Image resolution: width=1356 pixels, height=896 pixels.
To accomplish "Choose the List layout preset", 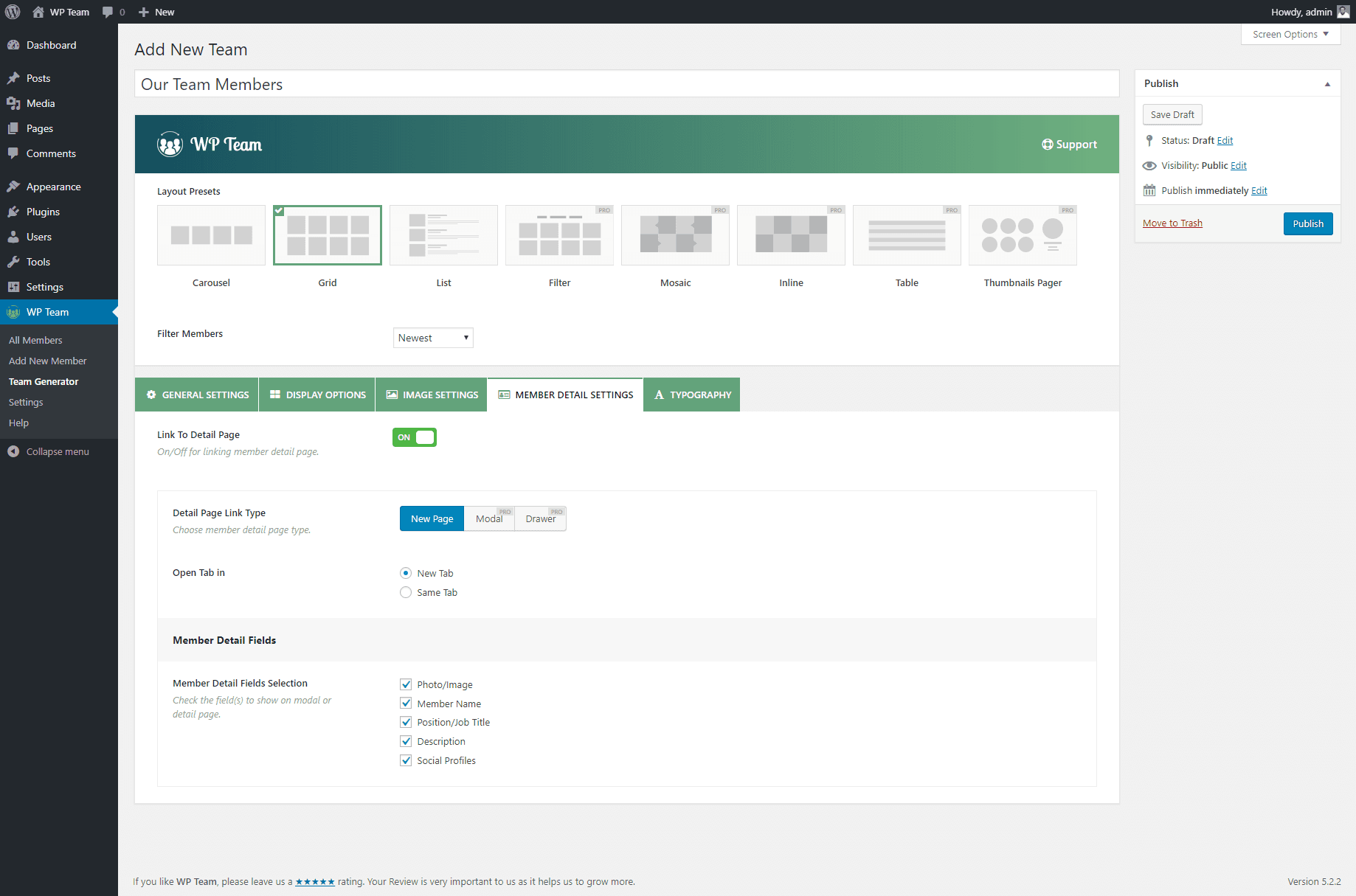I will click(x=443, y=235).
